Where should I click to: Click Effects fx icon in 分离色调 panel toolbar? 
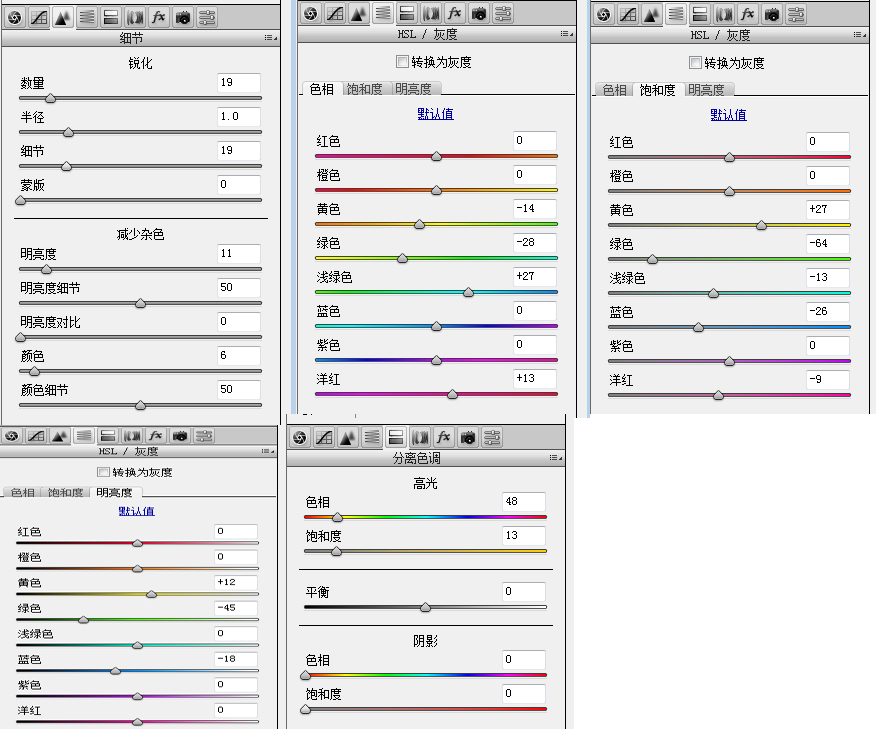click(x=444, y=438)
